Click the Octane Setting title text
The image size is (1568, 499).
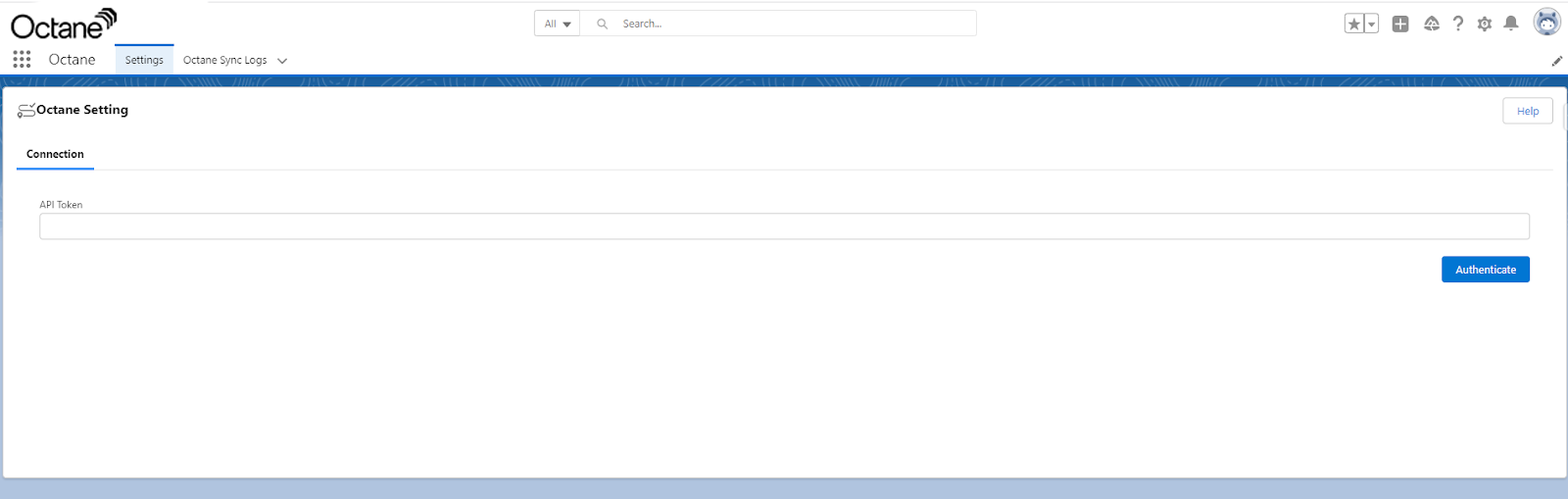coord(82,110)
